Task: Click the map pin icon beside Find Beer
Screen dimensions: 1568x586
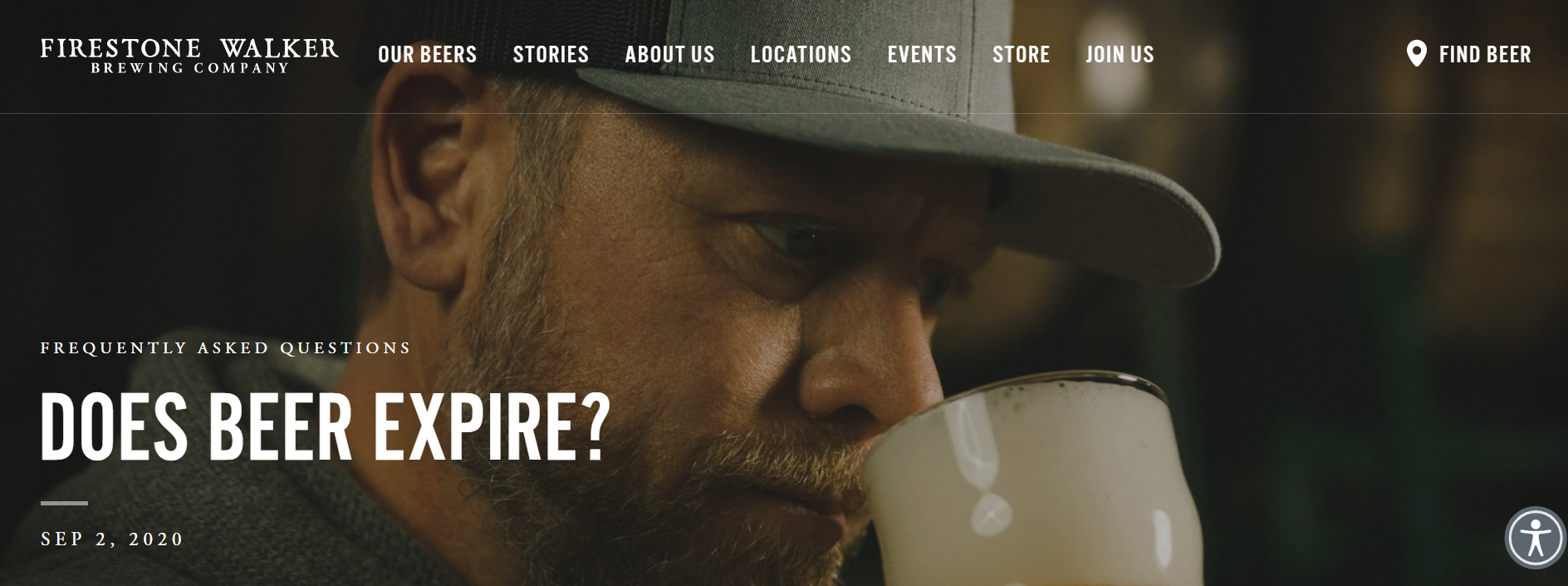Action: click(1416, 54)
